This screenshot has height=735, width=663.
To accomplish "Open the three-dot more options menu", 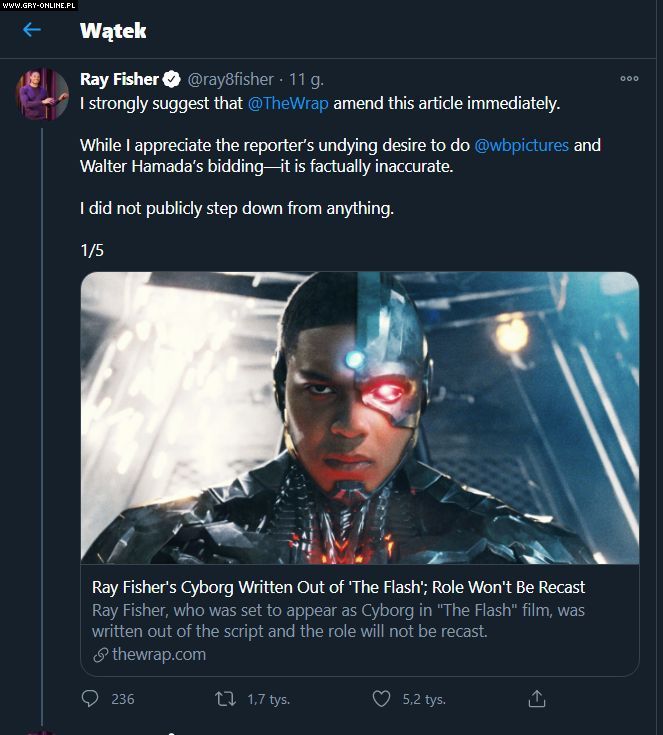I will (x=629, y=78).
